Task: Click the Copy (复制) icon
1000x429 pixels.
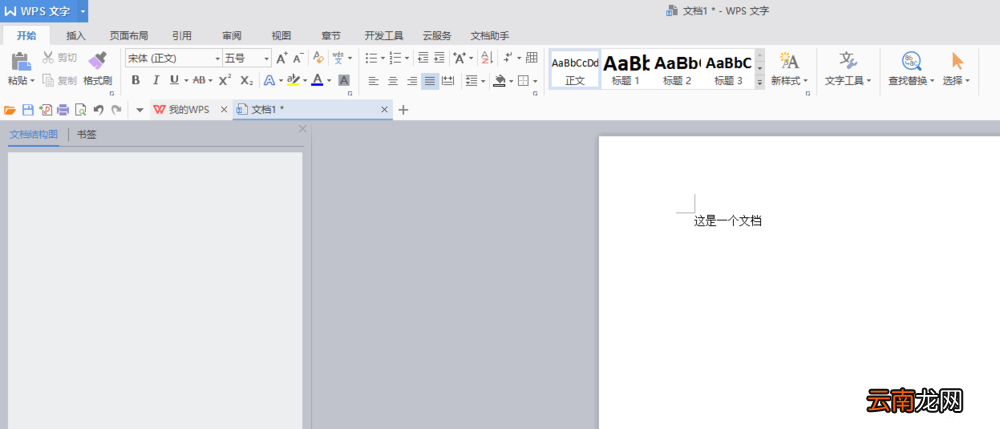Action: click(48, 80)
